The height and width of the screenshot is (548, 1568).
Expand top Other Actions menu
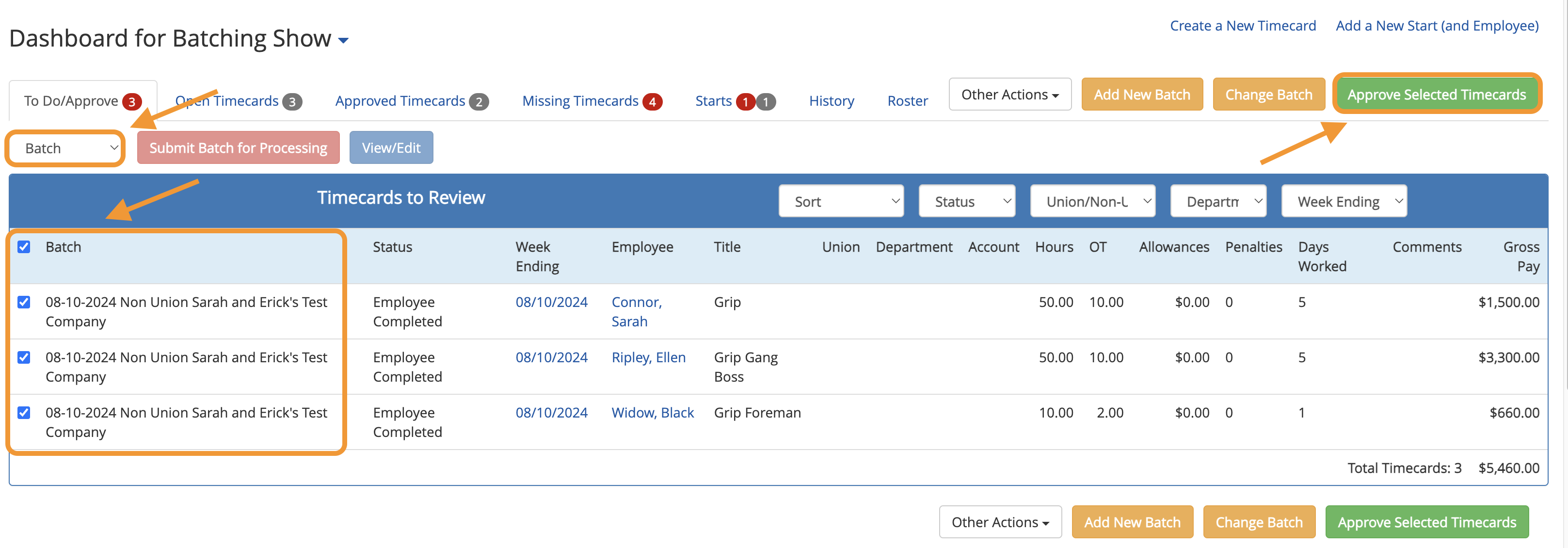point(1009,95)
